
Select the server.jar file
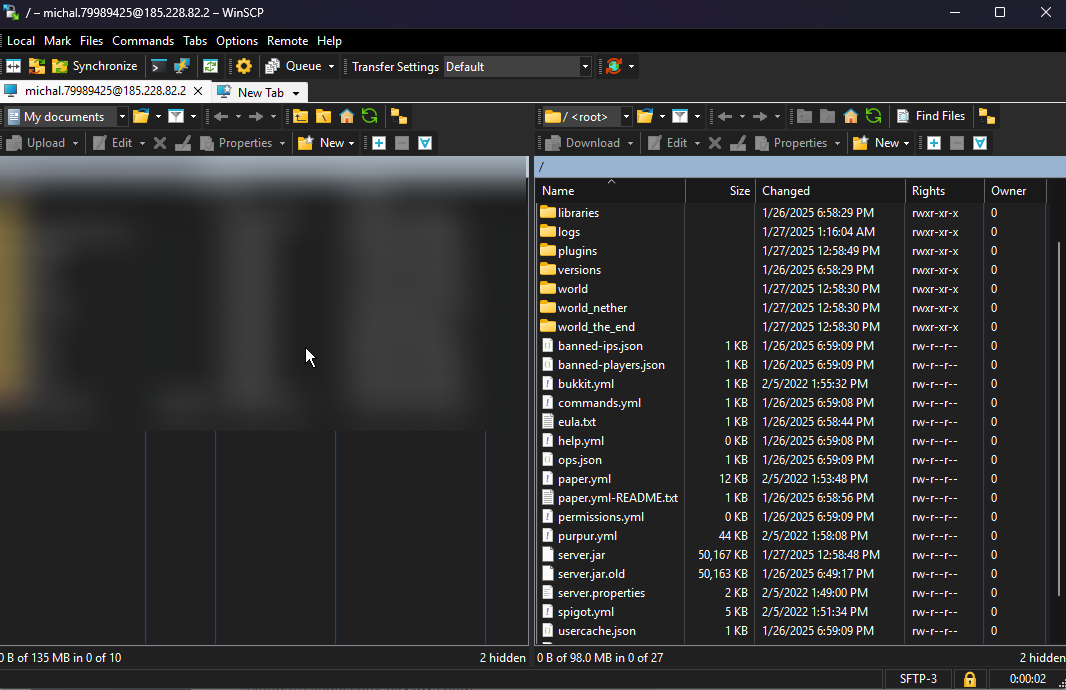(x=581, y=555)
